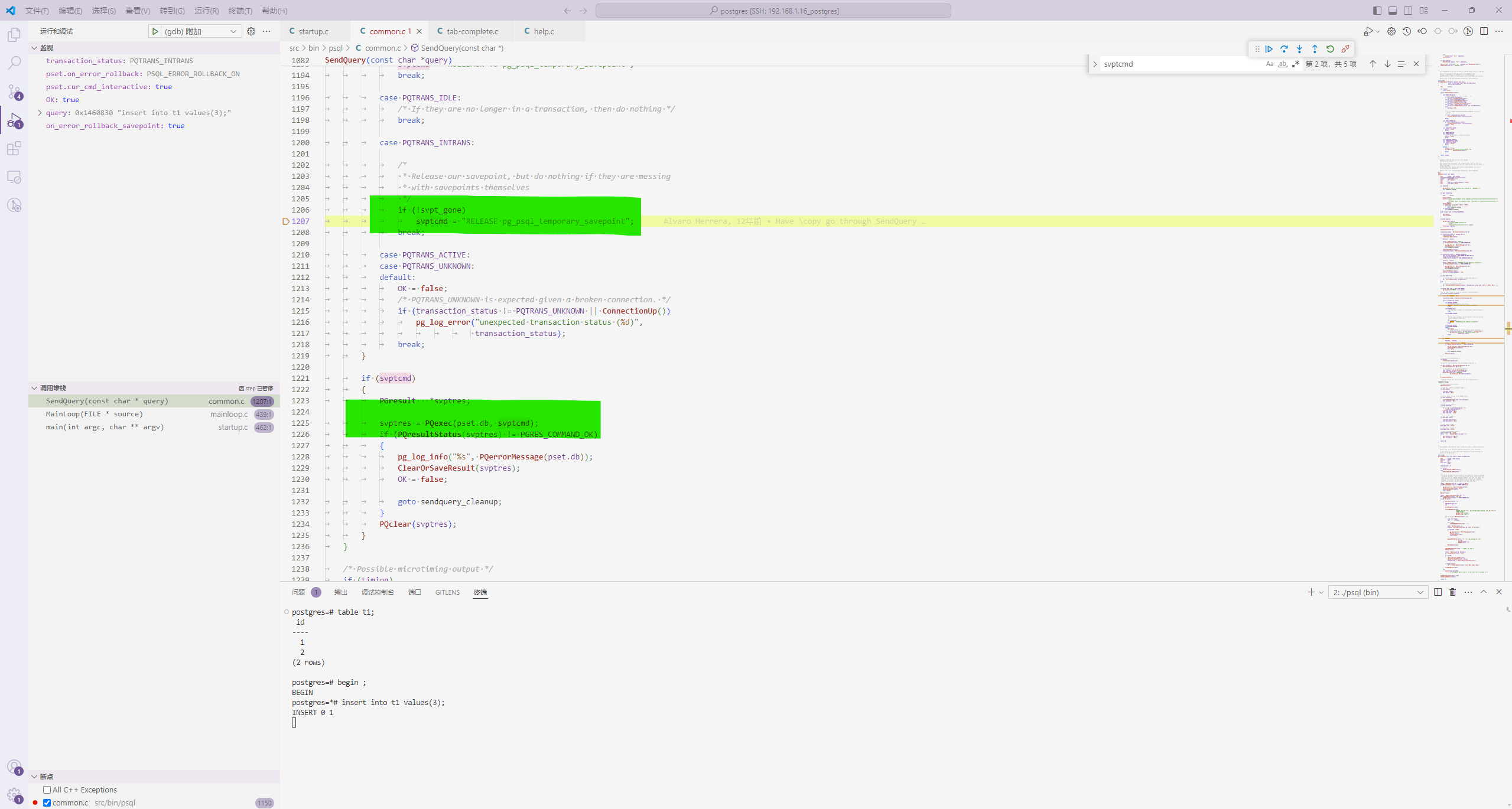Collapse the 监视 watch section

pyautogui.click(x=34, y=48)
